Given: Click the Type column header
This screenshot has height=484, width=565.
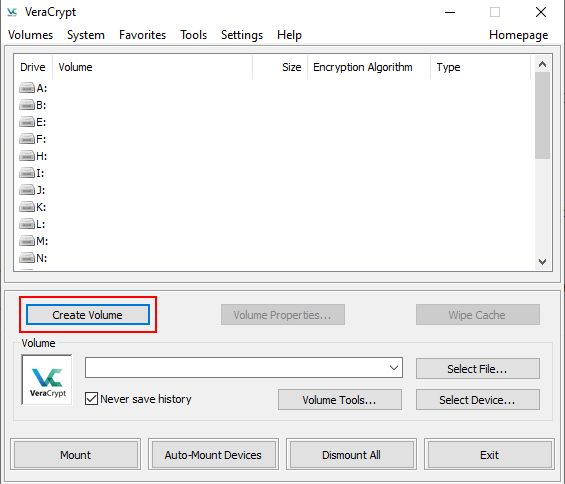Looking at the screenshot, I should point(481,67).
